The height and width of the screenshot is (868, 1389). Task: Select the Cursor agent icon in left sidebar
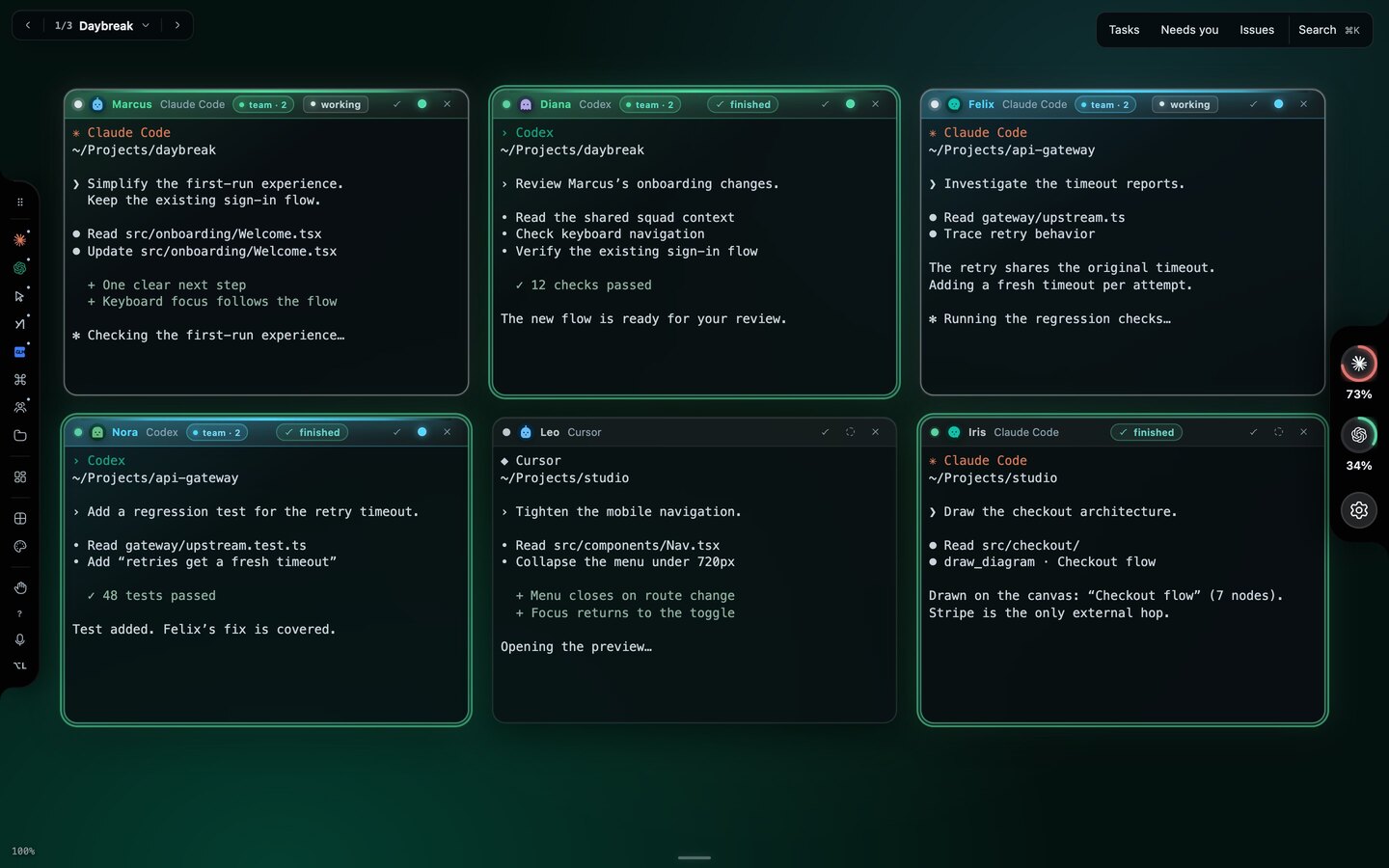coord(19,296)
